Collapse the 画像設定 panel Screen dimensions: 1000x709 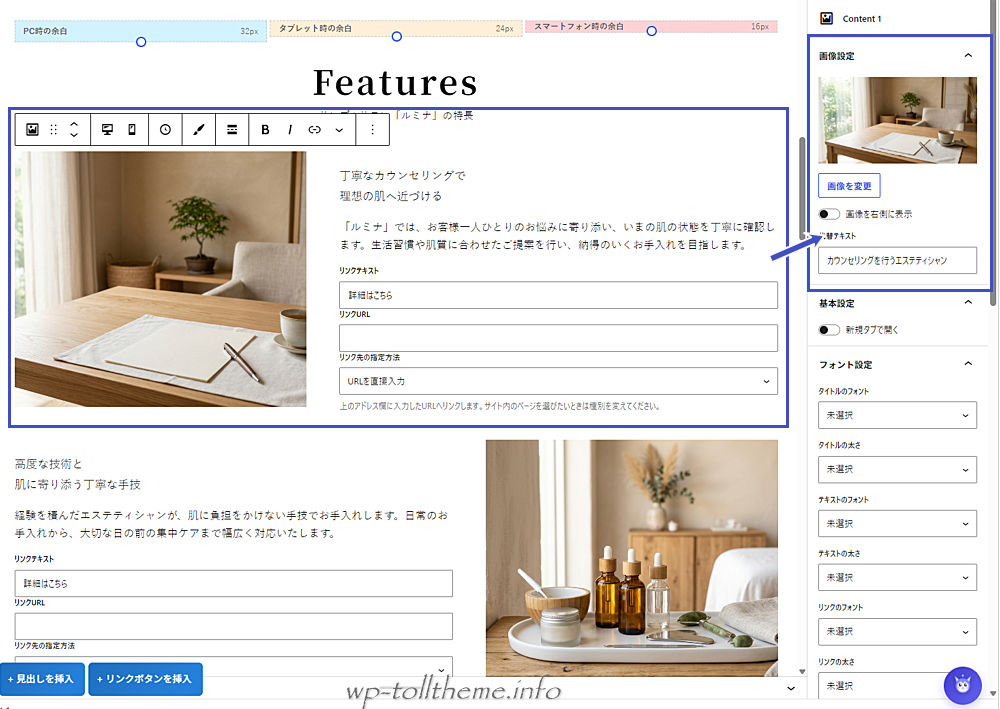click(968, 55)
